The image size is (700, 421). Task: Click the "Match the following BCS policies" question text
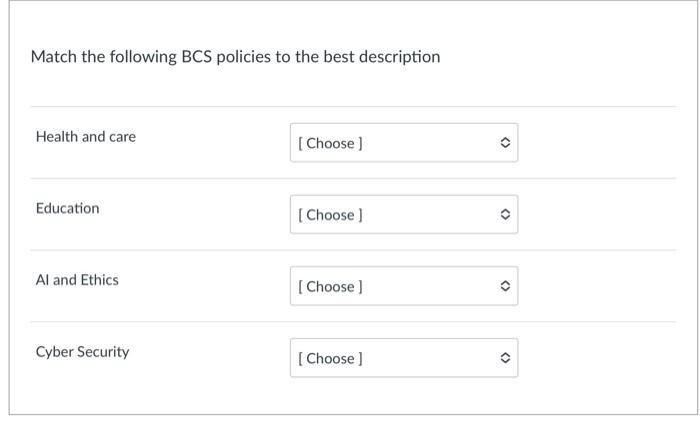[150, 57]
